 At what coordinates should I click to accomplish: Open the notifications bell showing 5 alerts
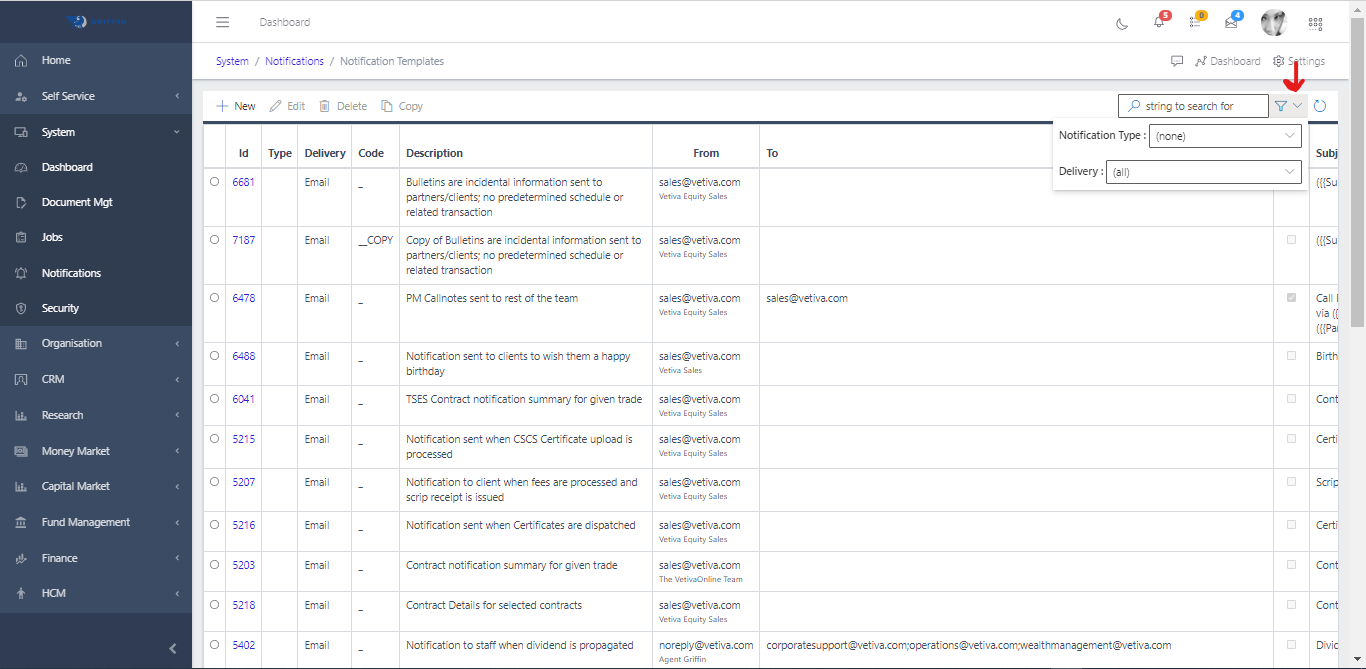tap(1159, 23)
